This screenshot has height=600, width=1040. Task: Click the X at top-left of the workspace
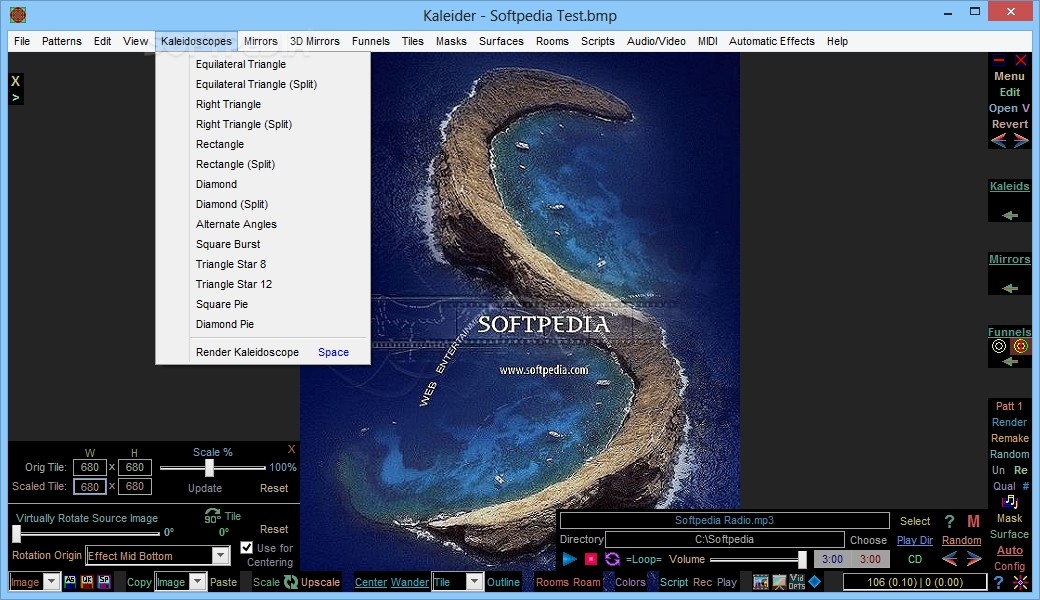(x=15, y=81)
